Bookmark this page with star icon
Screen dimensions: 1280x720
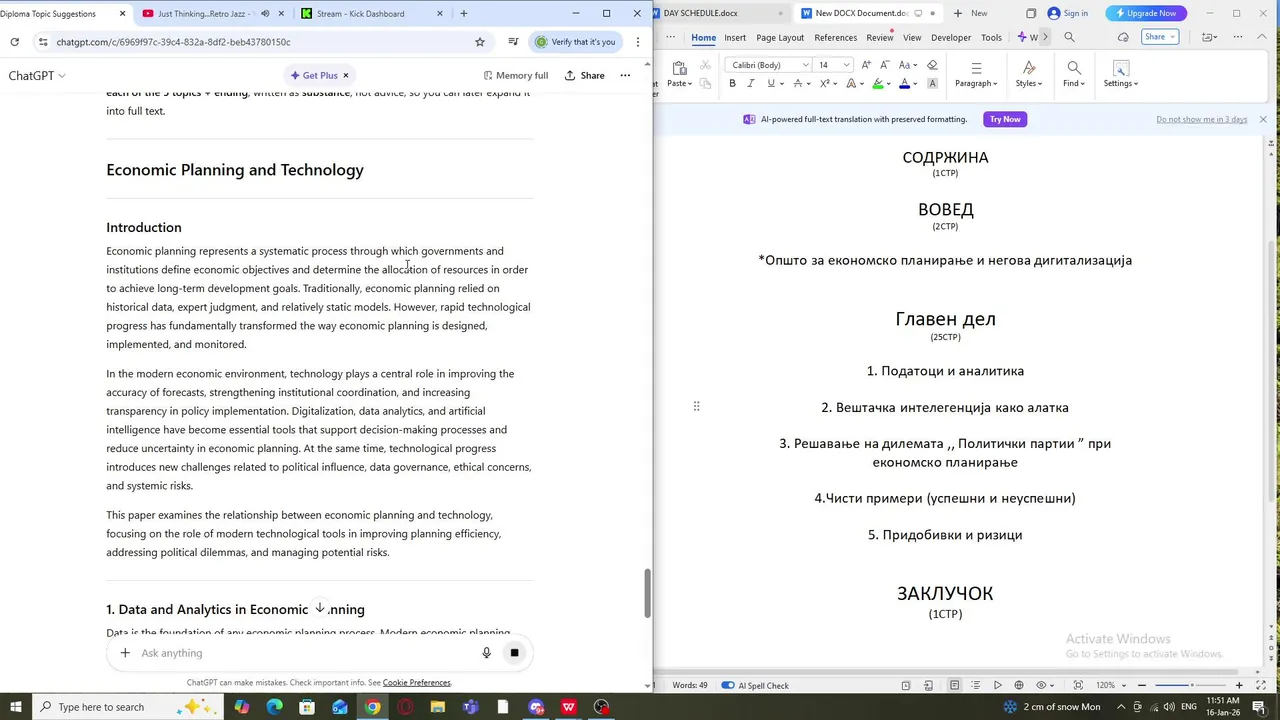coord(480,42)
